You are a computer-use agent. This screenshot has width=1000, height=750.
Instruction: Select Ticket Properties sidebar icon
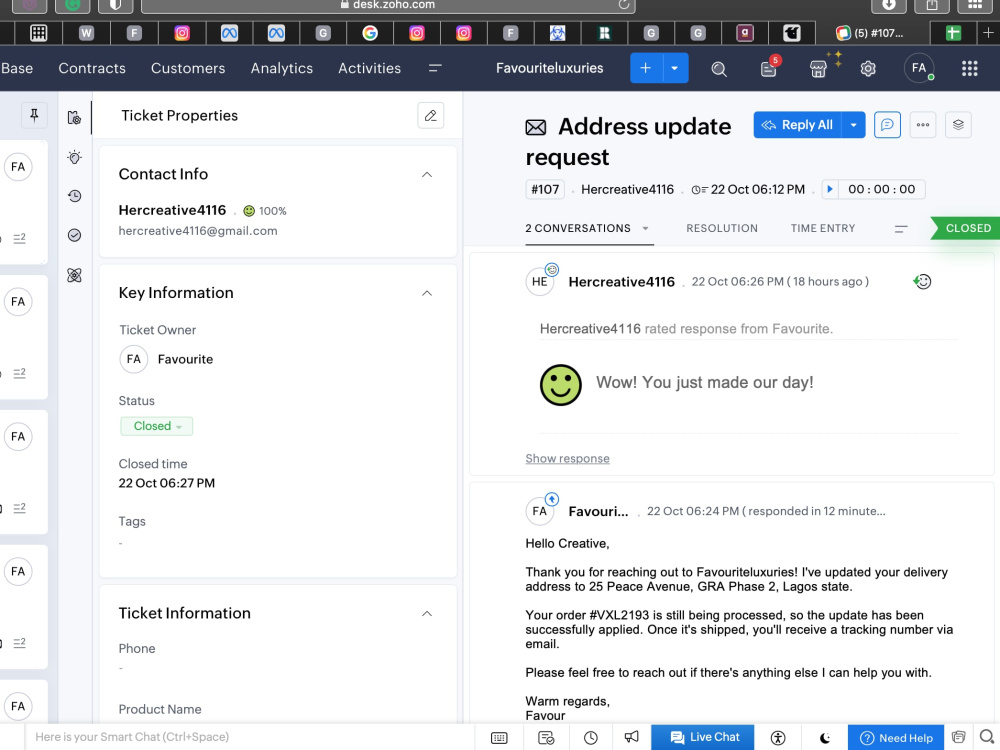tap(74, 117)
